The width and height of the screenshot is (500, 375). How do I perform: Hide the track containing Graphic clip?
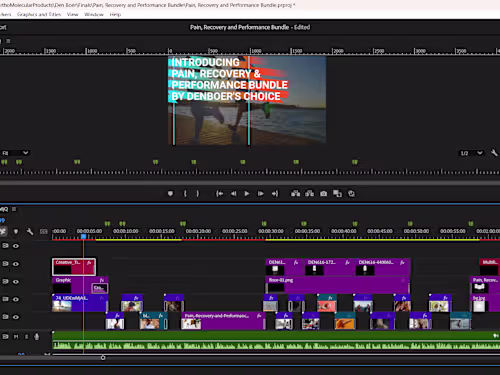pos(16,282)
